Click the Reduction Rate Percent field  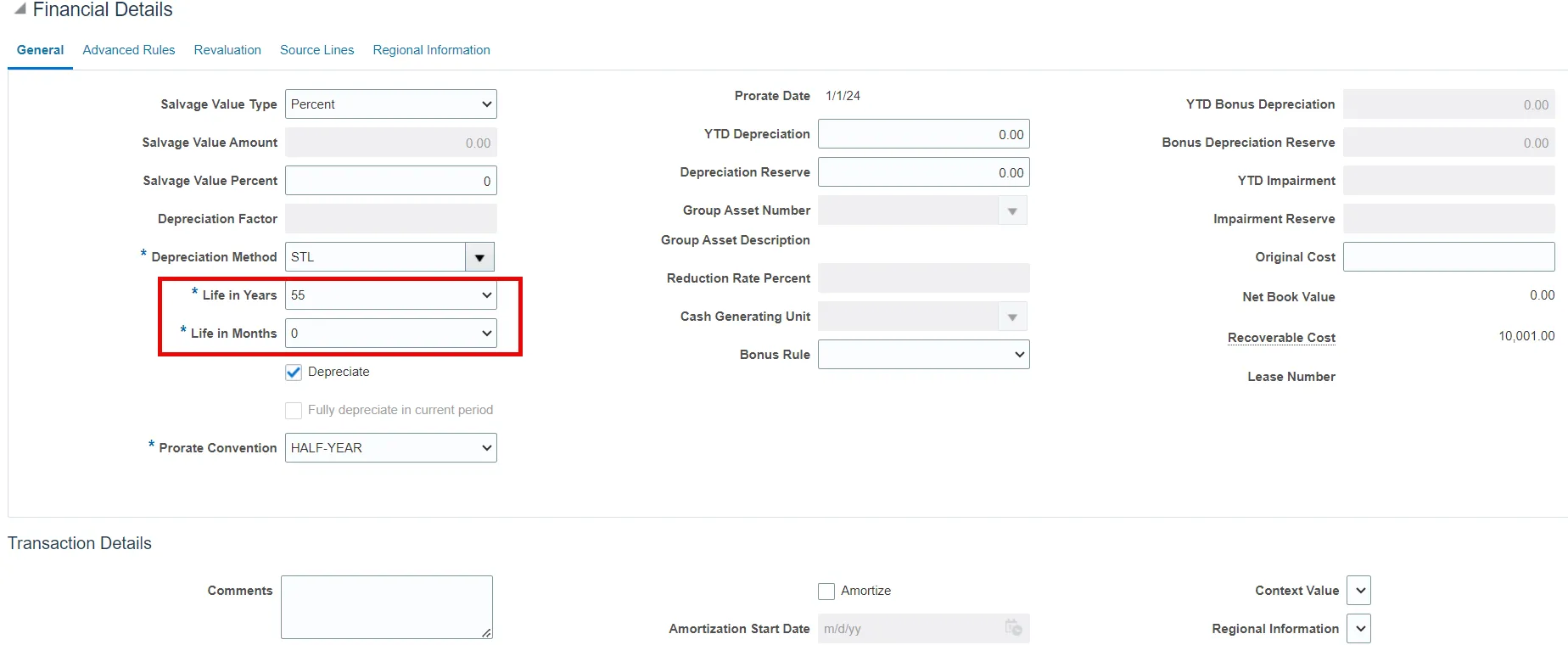click(924, 278)
